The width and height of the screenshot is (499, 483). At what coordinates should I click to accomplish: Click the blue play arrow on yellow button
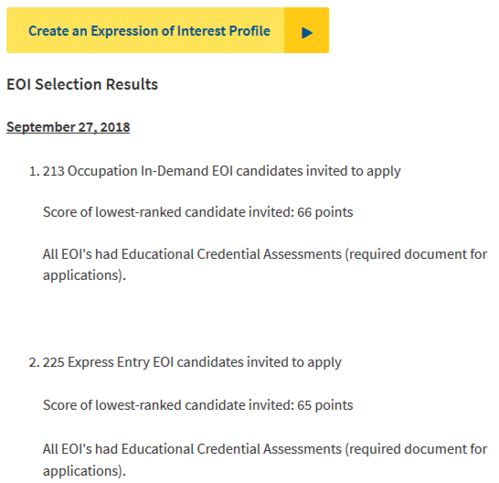pyautogui.click(x=307, y=33)
